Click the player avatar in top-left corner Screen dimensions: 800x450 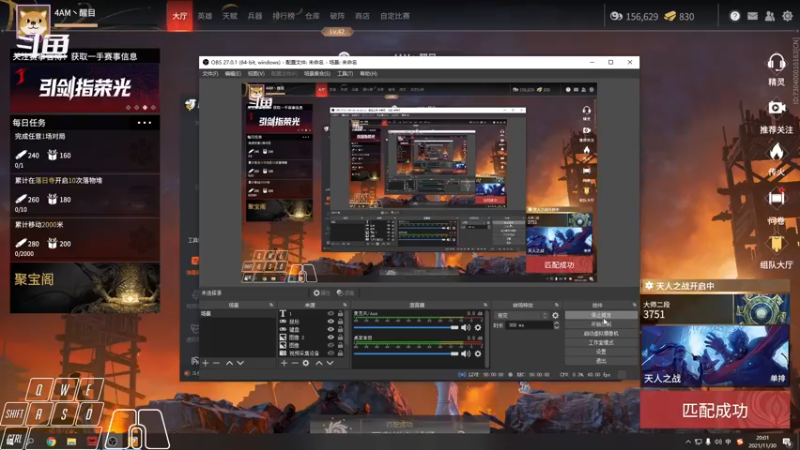34,22
